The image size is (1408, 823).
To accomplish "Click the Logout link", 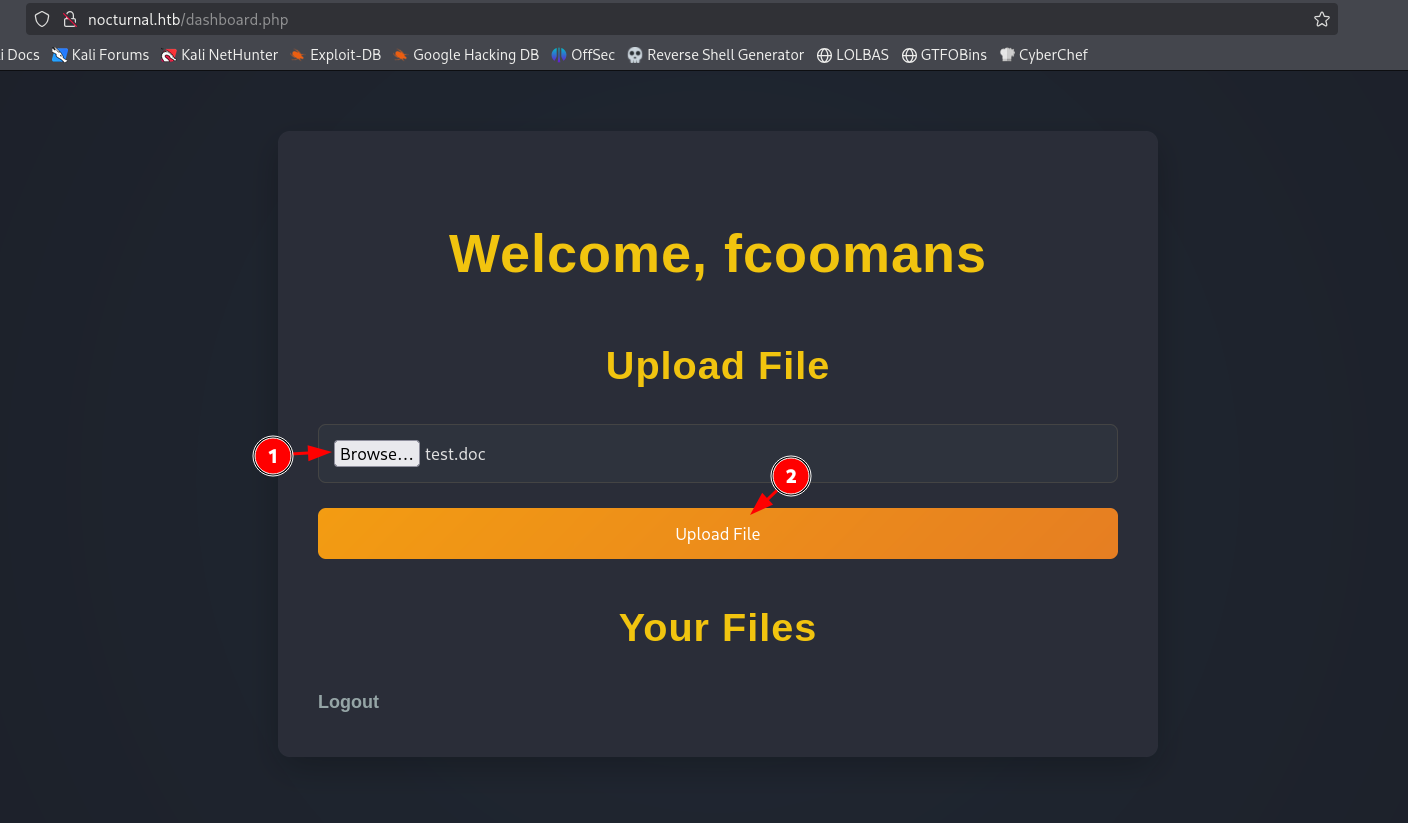I will pos(348,702).
